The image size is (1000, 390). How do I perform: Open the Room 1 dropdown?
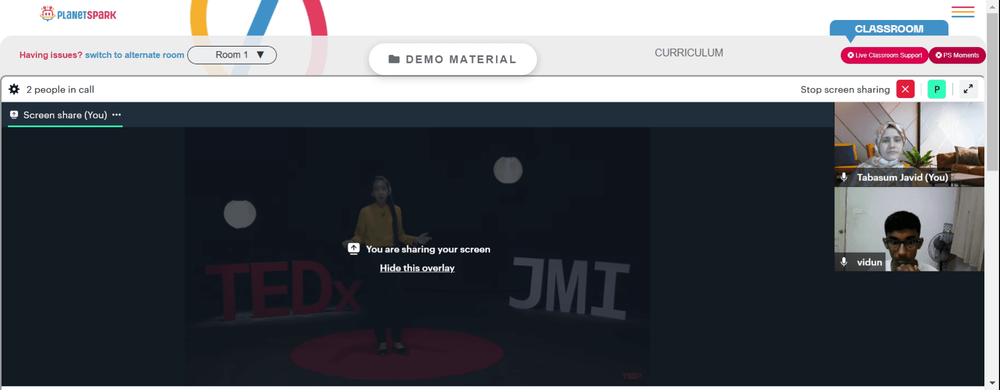click(232, 55)
